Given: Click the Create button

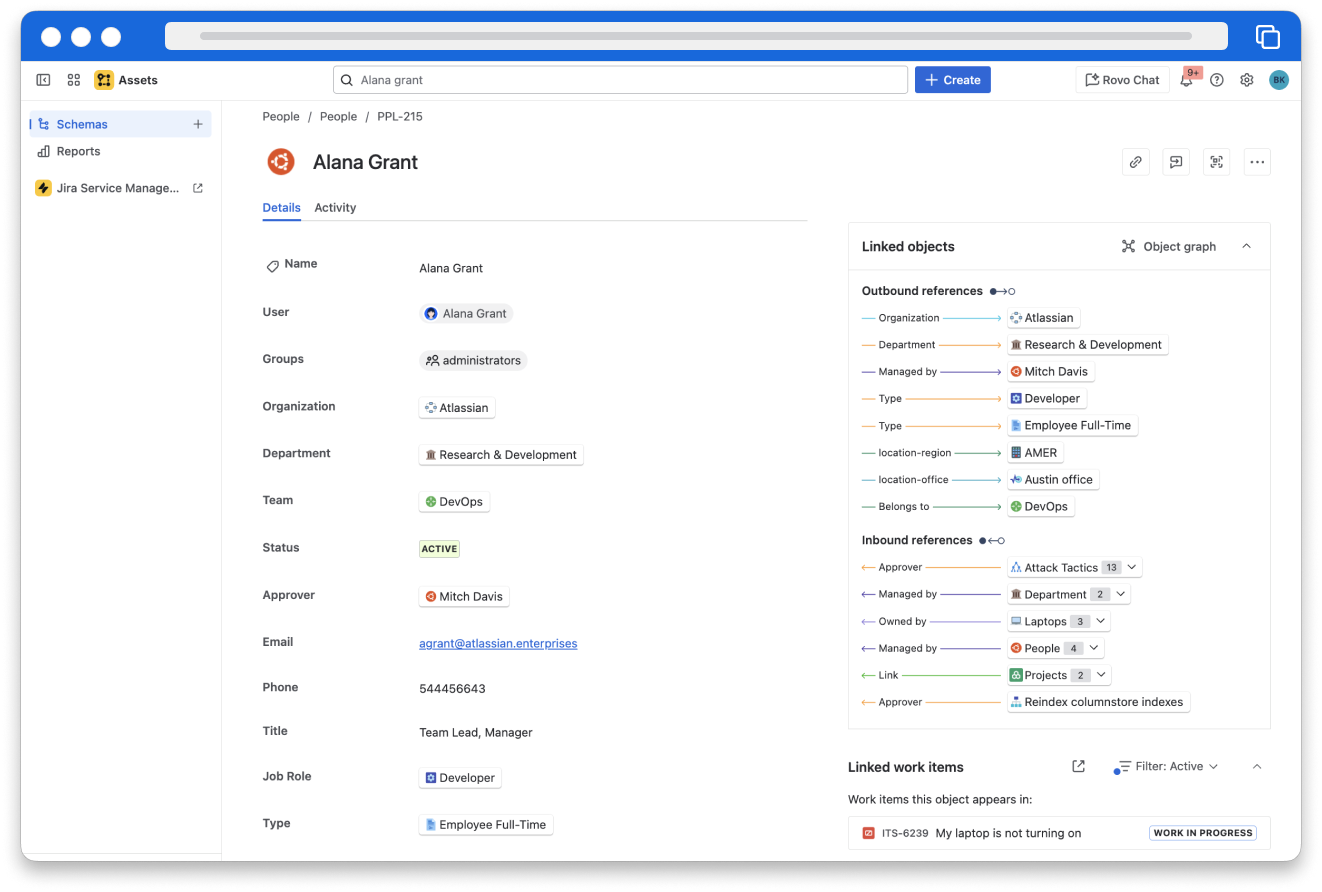Looking at the screenshot, I should pyautogui.click(x=952, y=80).
